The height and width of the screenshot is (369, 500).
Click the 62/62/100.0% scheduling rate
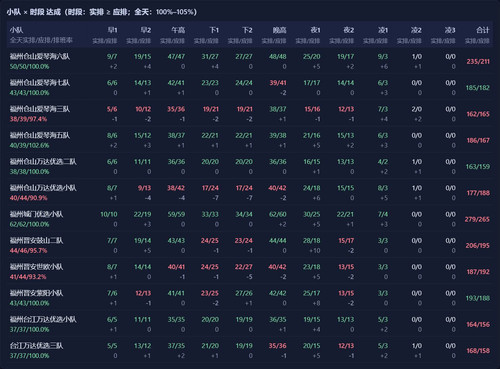point(29,224)
